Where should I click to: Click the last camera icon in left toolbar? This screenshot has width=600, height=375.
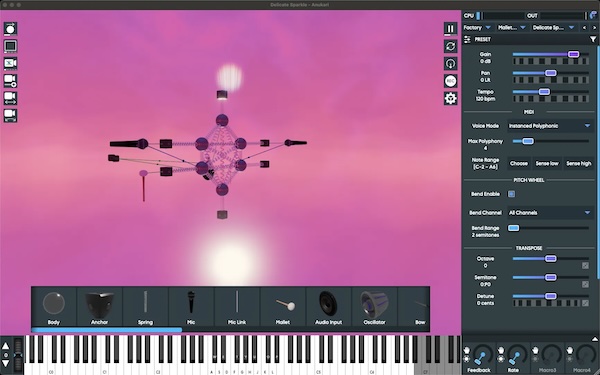click(10, 115)
